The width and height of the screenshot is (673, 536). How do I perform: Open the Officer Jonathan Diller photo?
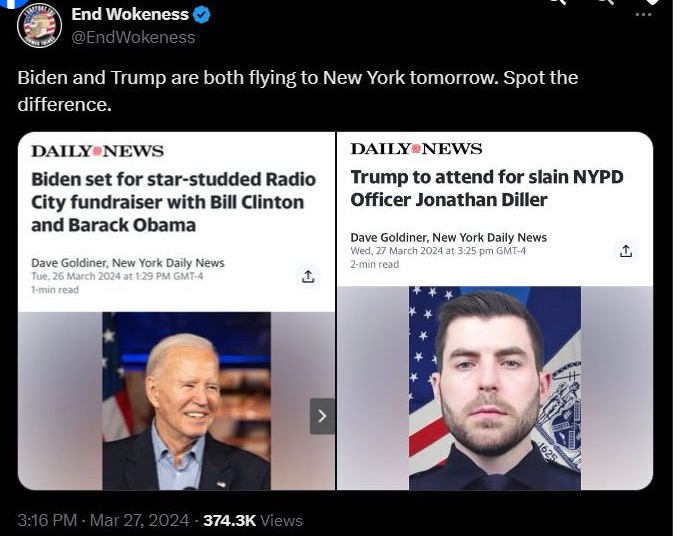[495, 388]
